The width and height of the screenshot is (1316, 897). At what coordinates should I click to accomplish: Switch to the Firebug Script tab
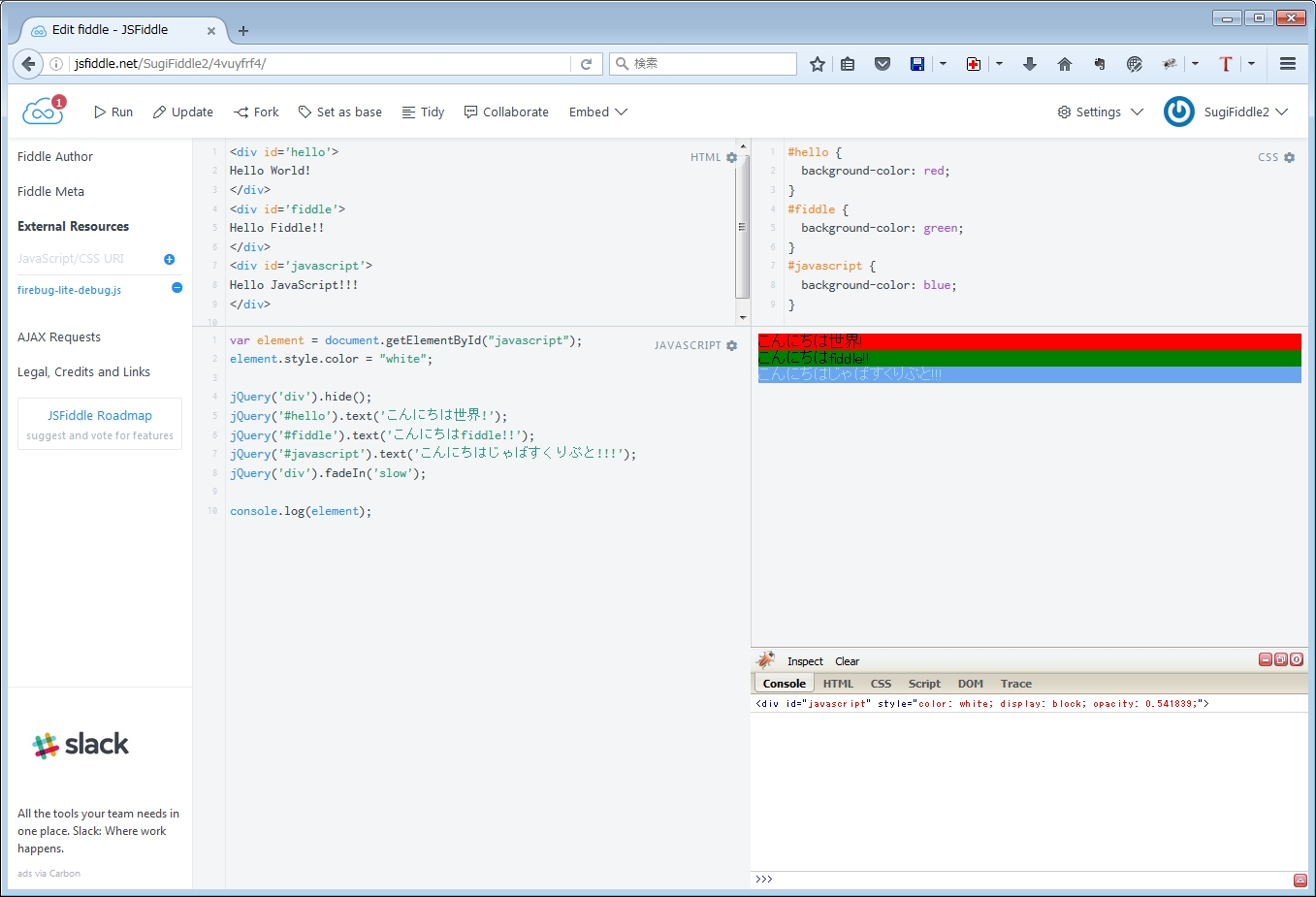coord(923,684)
